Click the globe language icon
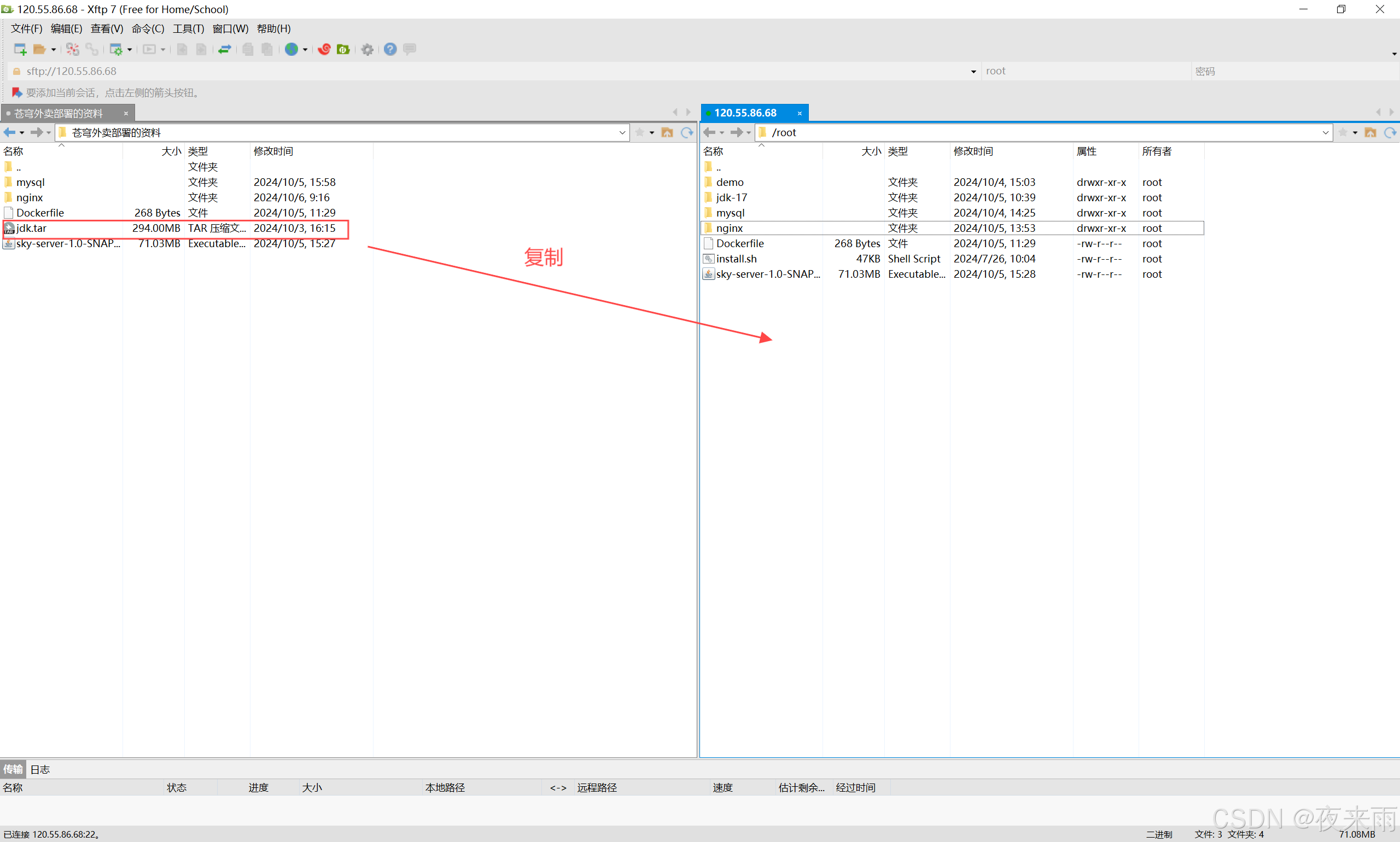Screen dimensions: 1400x842 [291, 49]
